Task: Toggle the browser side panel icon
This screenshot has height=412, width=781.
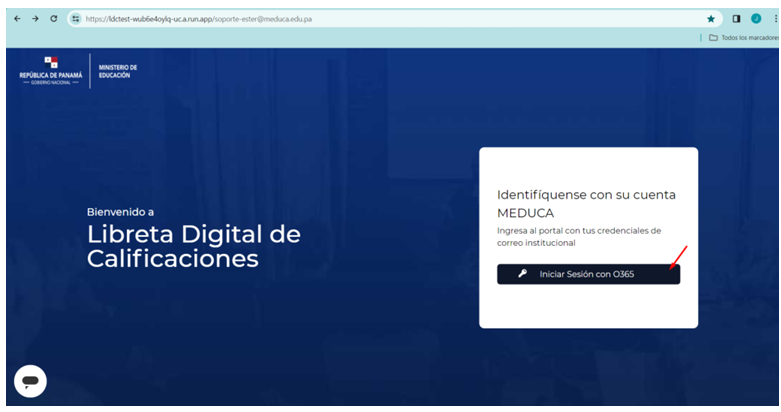Action: click(736, 18)
